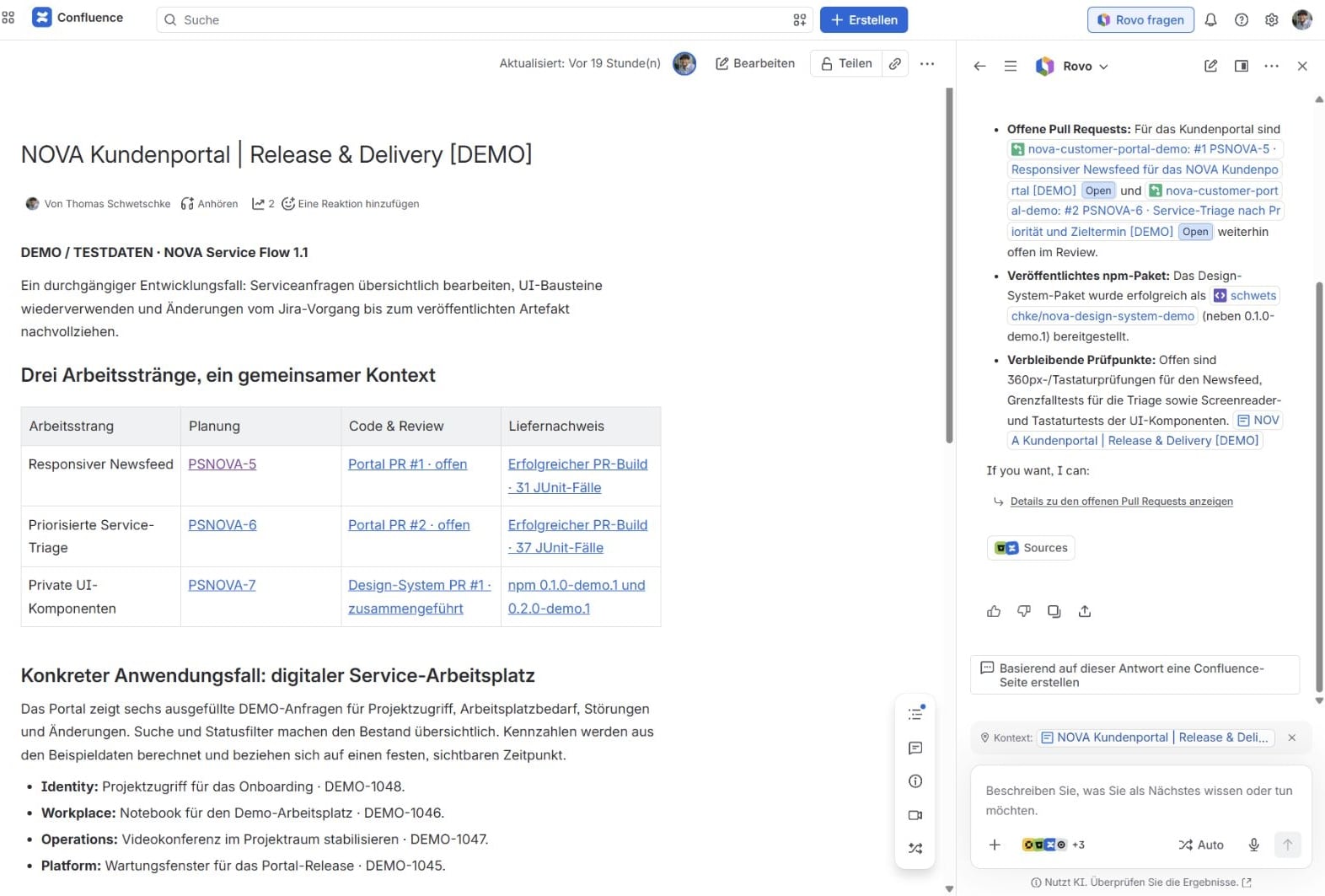The width and height of the screenshot is (1325, 896).
Task: Click the Erstellen button
Action: click(x=864, y=19)
